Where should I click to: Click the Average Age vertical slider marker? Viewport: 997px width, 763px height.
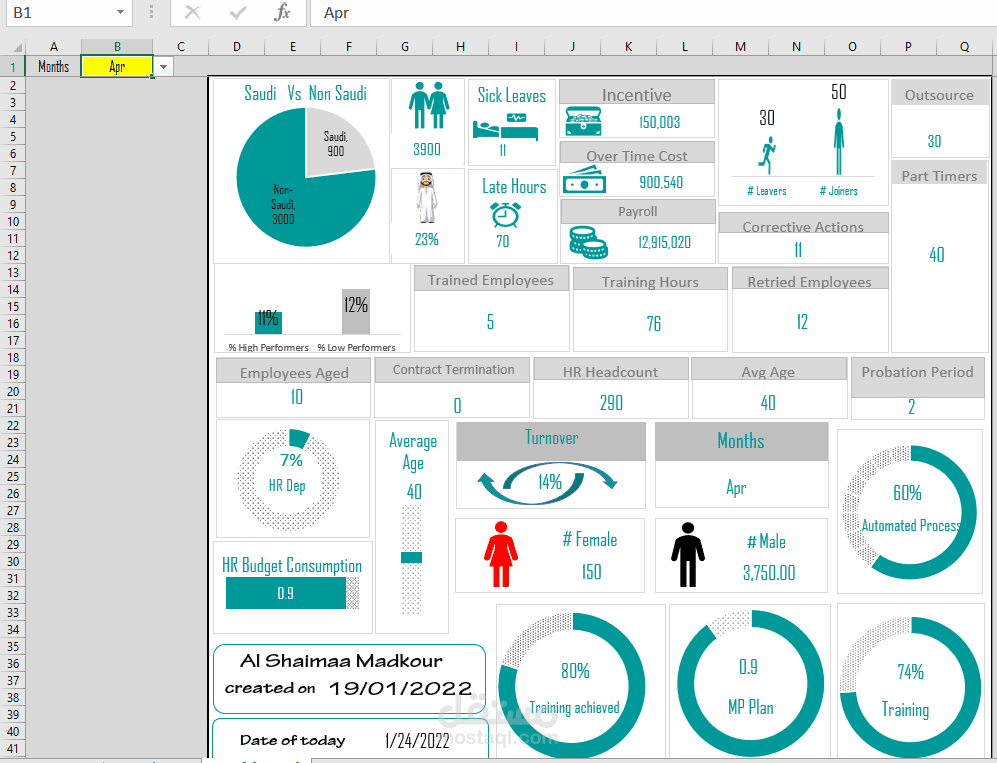[x=411, y=558]
